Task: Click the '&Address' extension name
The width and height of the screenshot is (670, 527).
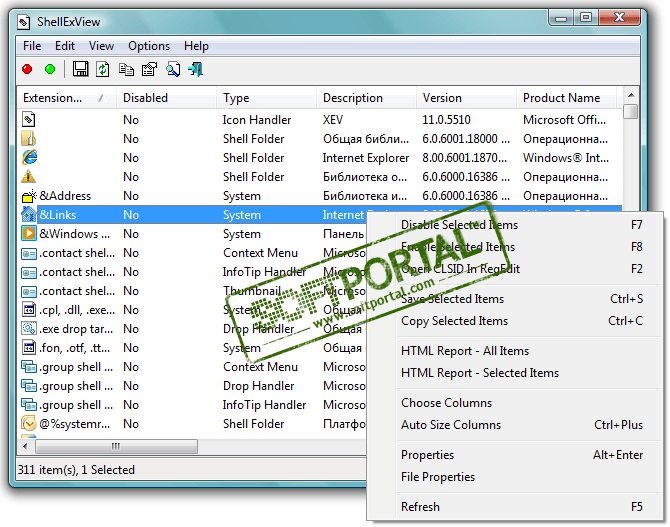Action: coord(65,196)
